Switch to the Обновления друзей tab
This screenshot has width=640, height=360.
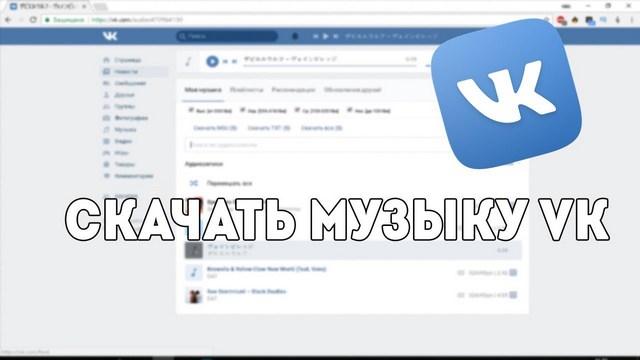(352, 90)
